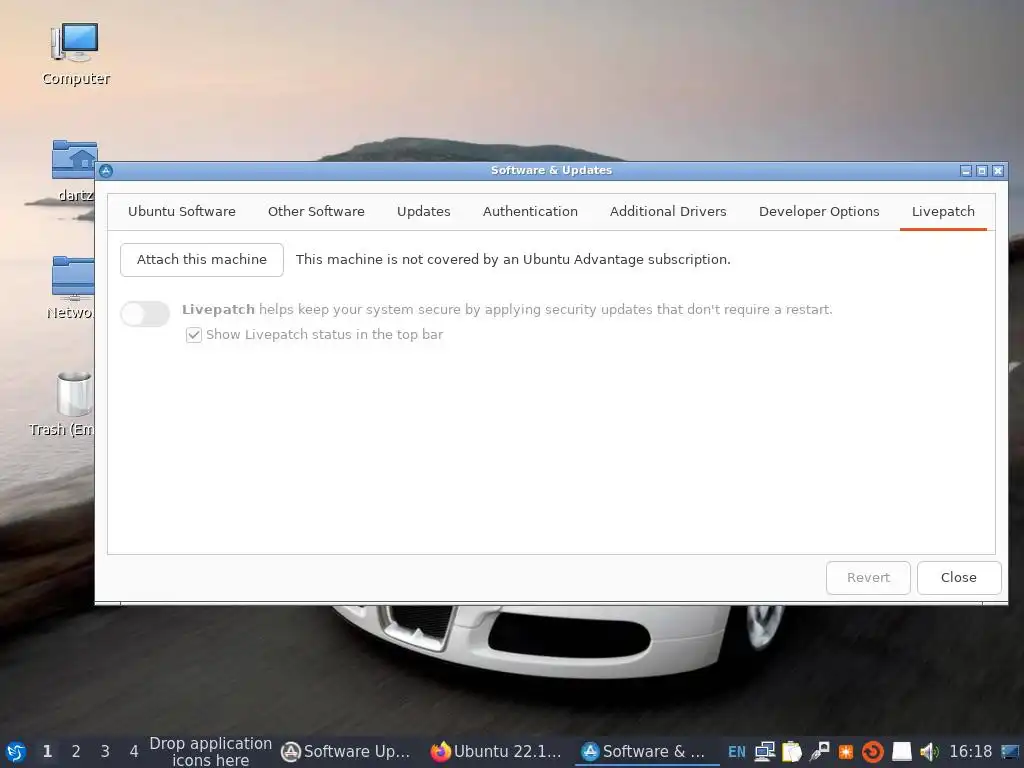1024x768 pixels.
Task: Switch to workspace 1
Action: [47, 752]
